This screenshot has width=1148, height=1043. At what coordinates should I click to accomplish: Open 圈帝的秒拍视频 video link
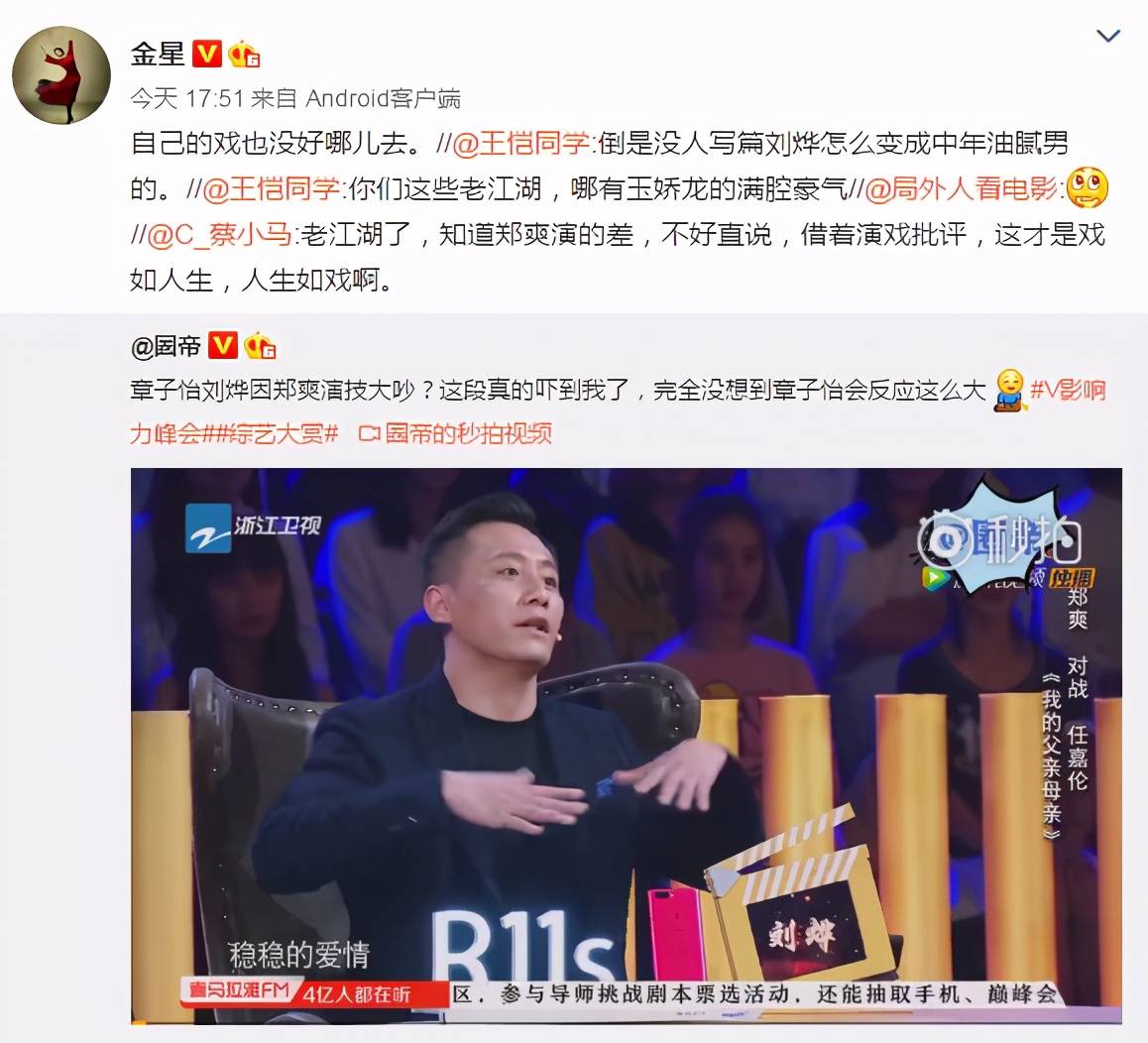click(x=469, y=434)
